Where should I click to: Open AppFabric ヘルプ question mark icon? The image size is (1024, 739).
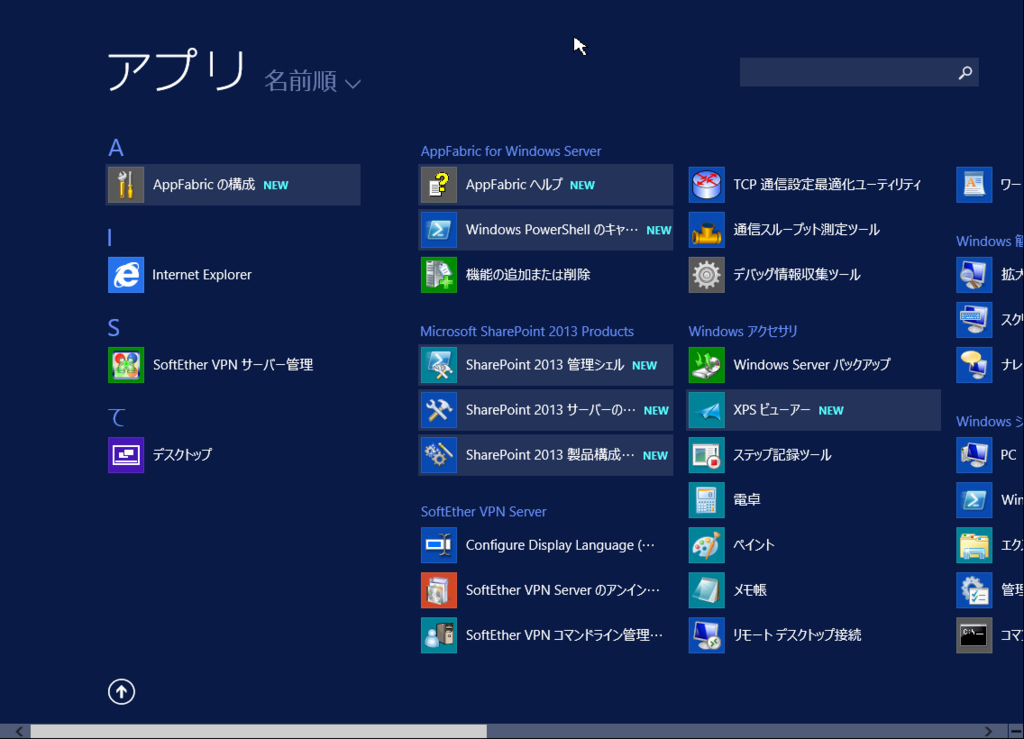[439, 185]
